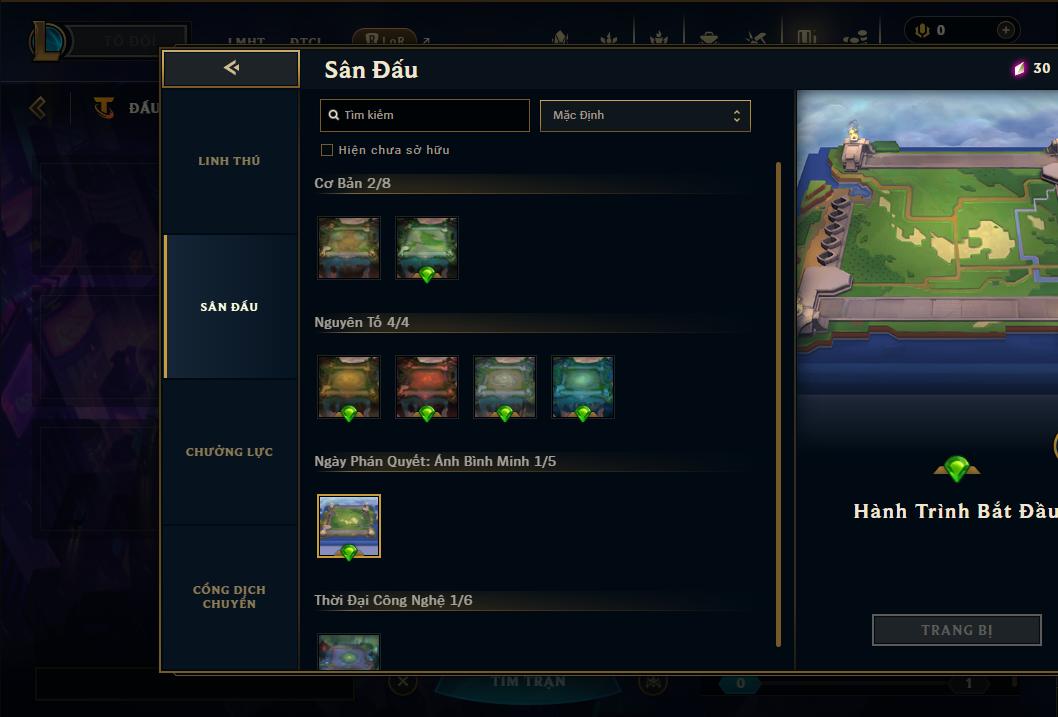Click the search magnifier icon

[x=333, y=115]
